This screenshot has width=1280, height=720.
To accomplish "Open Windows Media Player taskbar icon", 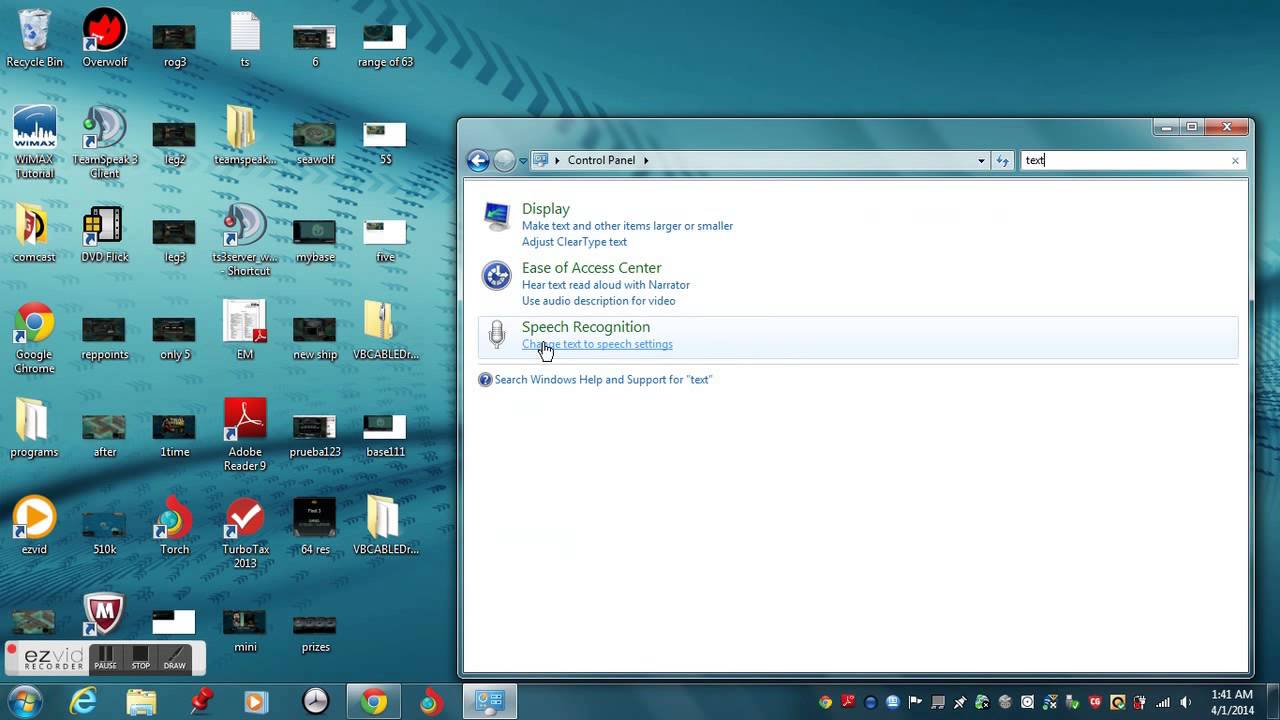I will pyautogui.click(x=256, y=702).
